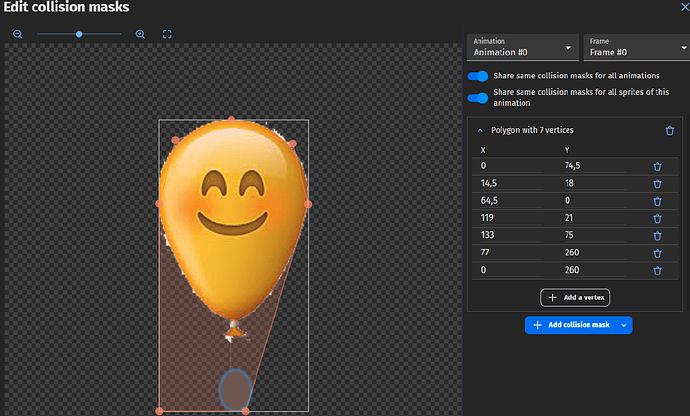Screen dimensions: 690x416
Task: Click the zoom in magnifier icon
Action: [x=140, y=34]
